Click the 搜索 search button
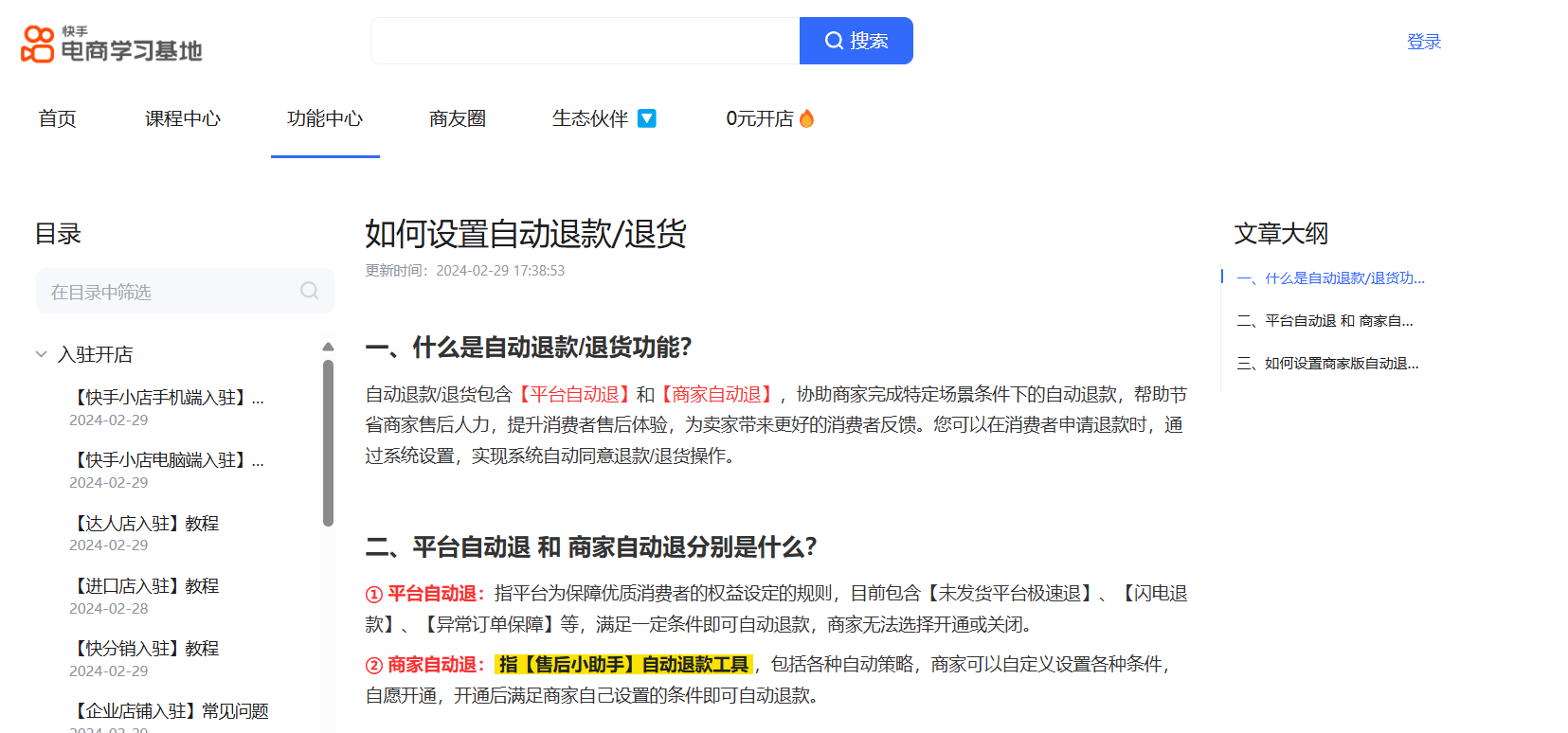 [856, 41]
